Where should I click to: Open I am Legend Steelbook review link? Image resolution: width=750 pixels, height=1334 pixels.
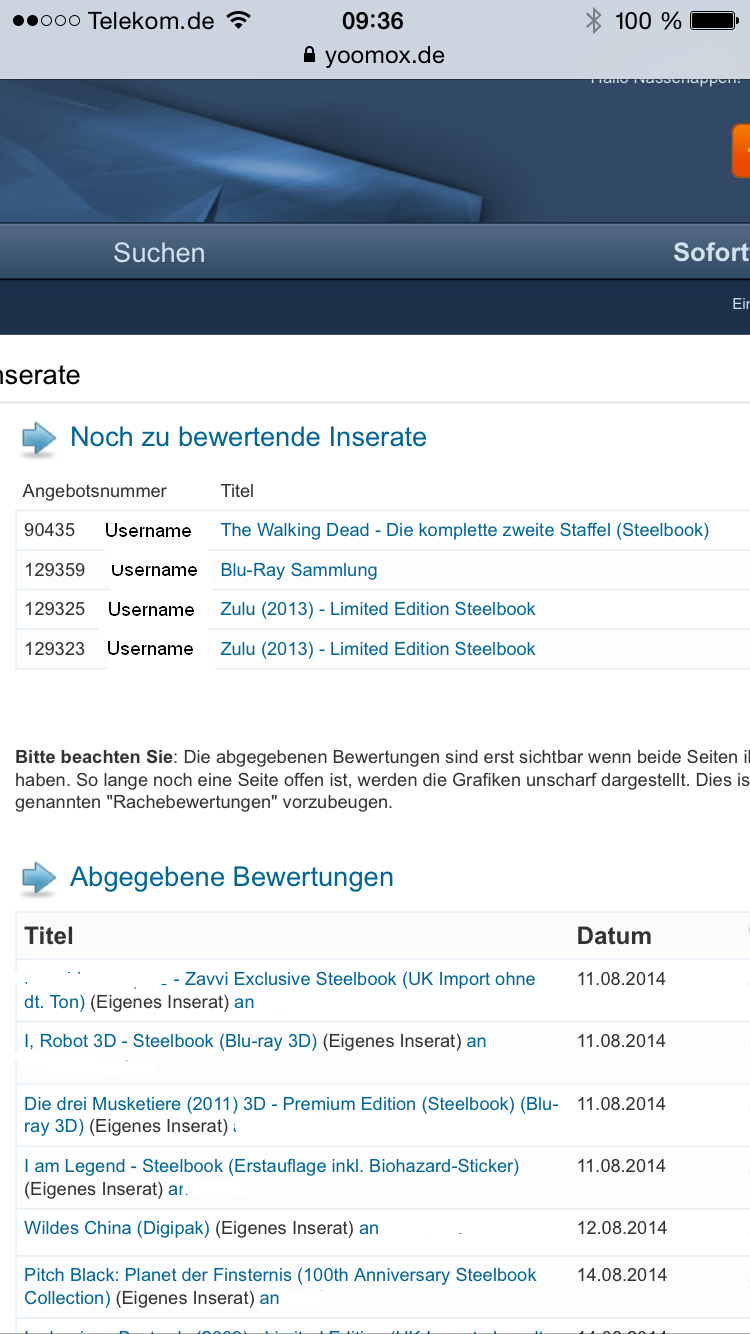tap(271, 1166)
